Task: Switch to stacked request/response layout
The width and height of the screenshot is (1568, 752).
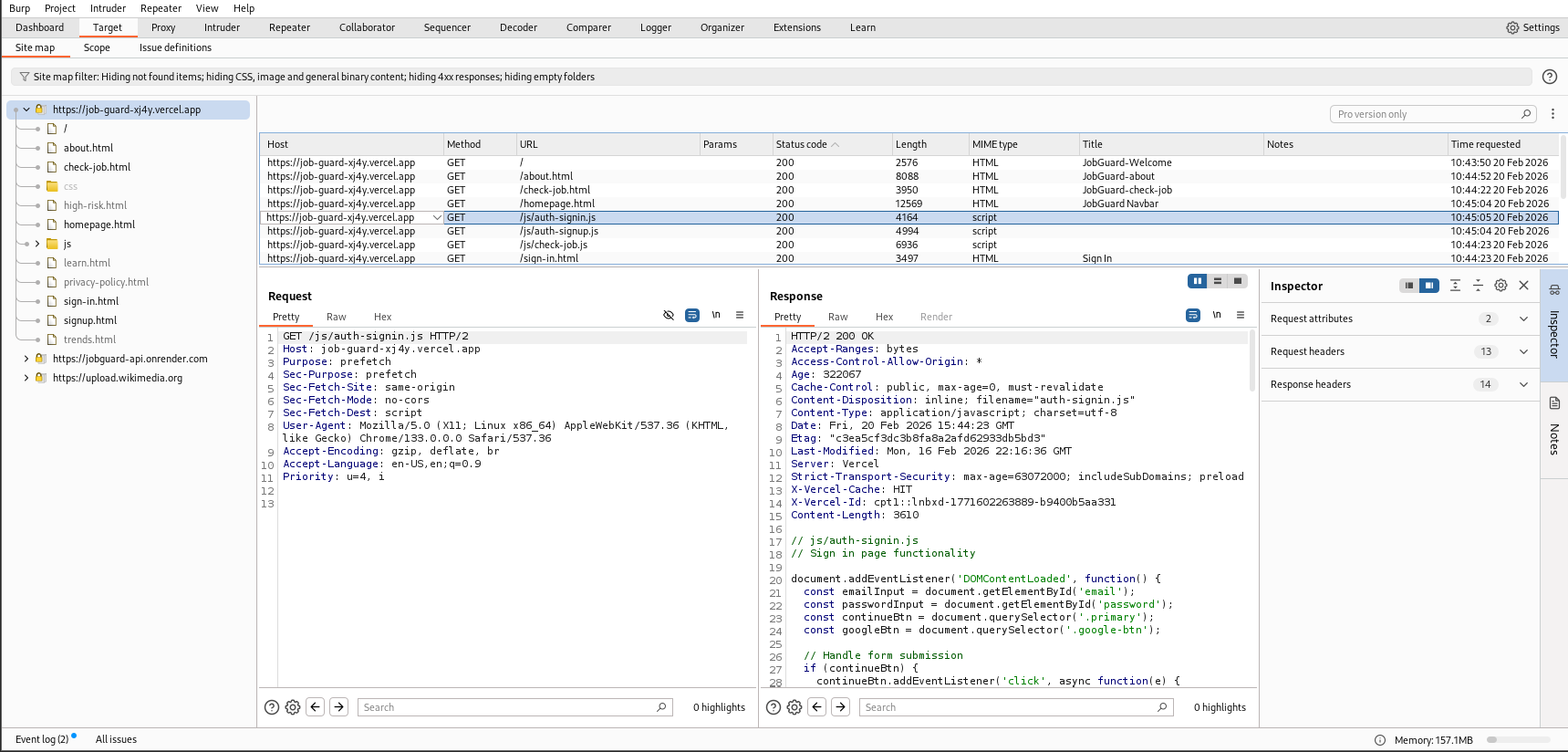Action: tap(1218, 281)
